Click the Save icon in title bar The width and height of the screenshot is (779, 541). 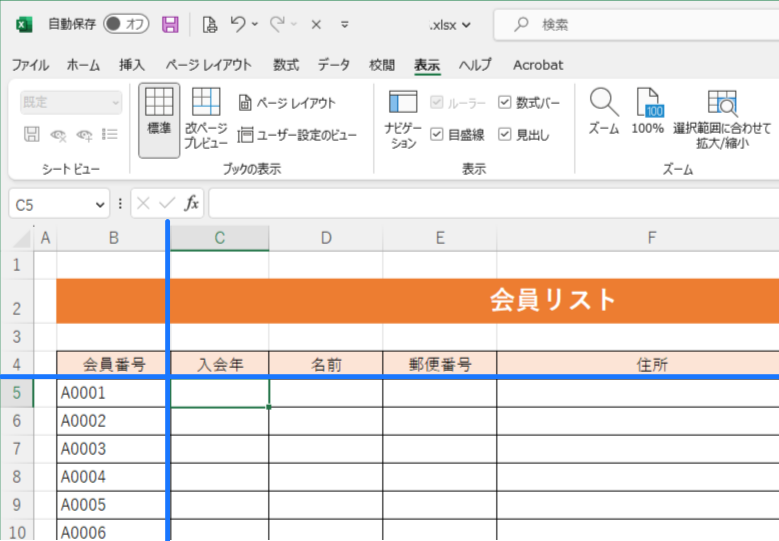(170, 24)
